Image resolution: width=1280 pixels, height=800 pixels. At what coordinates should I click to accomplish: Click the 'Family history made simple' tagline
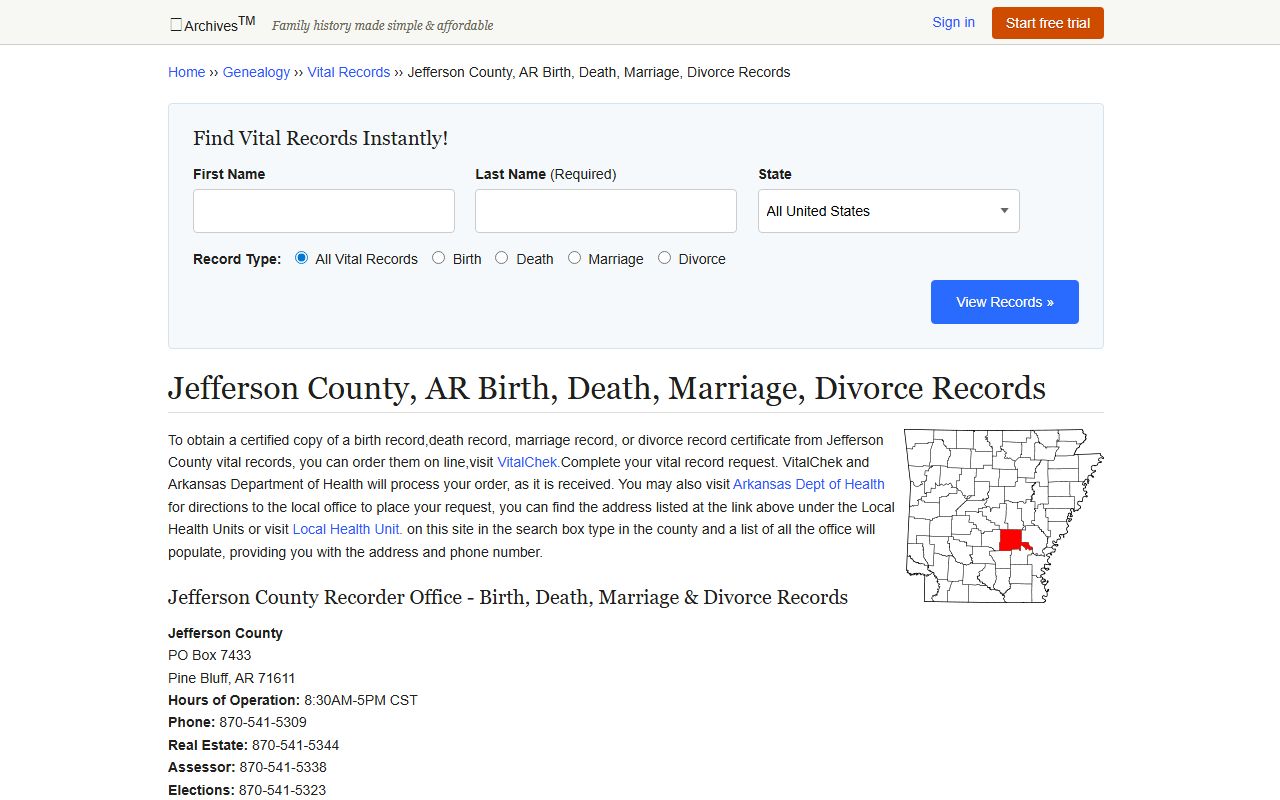coord(383,26)
